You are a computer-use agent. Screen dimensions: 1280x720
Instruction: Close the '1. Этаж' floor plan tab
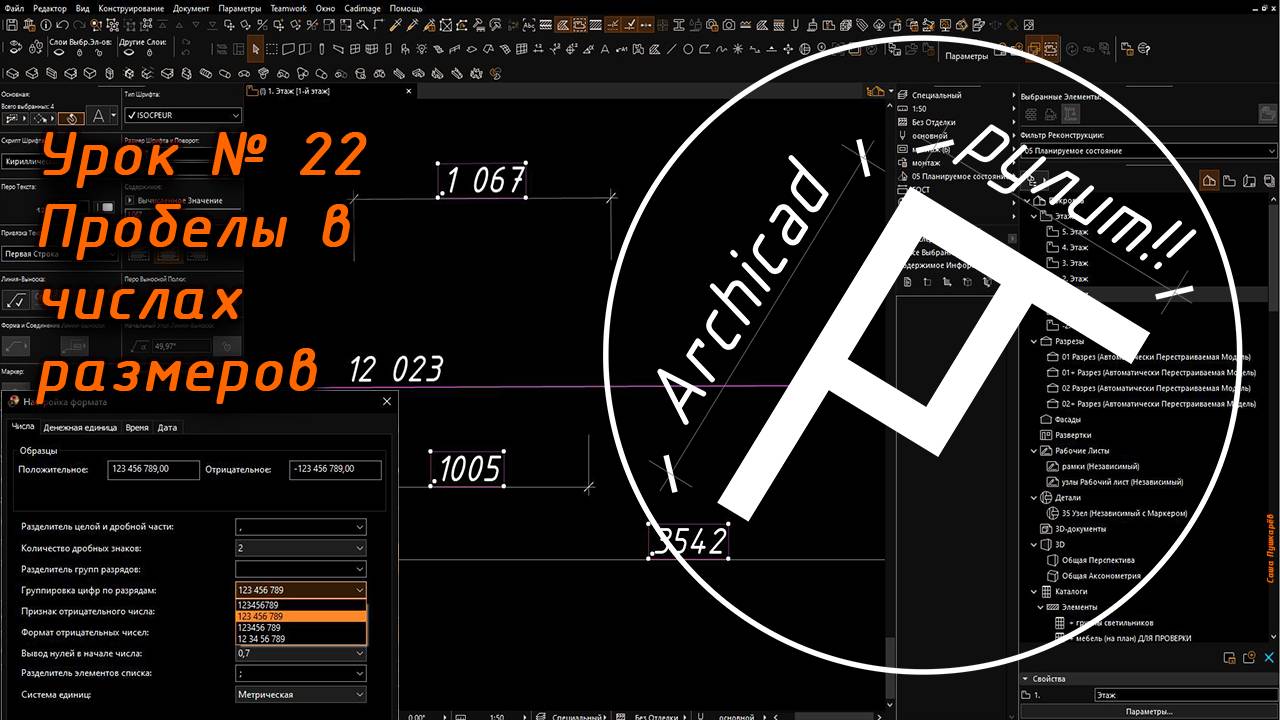coord(410,90)
